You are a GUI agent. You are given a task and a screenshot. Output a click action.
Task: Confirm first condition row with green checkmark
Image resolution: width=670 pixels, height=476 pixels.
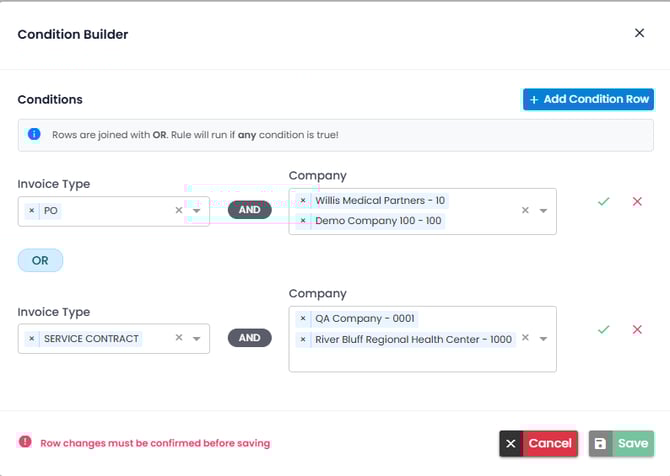click(x=603, y=202)
